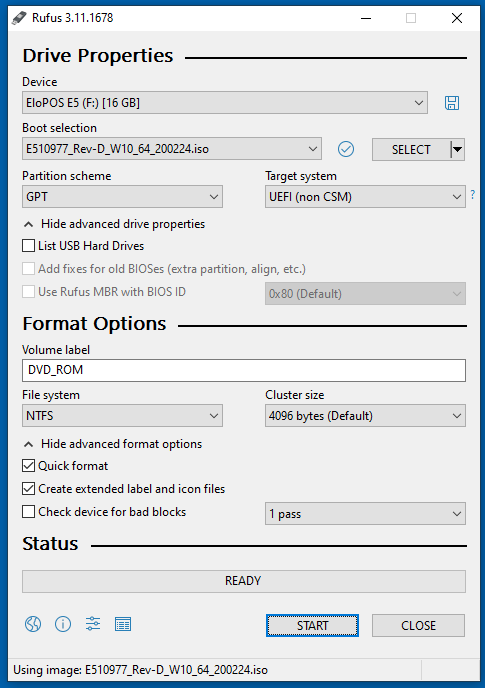Click the blue question mark help icon
Viewport: 485px width, 688px height.
click(x=472, y=194)
